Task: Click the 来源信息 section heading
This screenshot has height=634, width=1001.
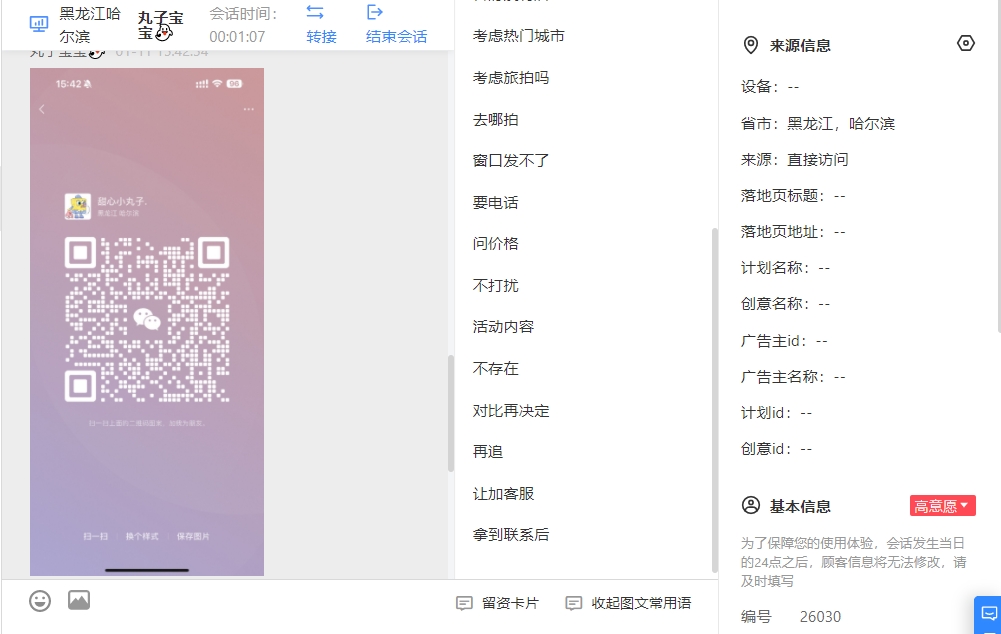Action: point(800,45)
